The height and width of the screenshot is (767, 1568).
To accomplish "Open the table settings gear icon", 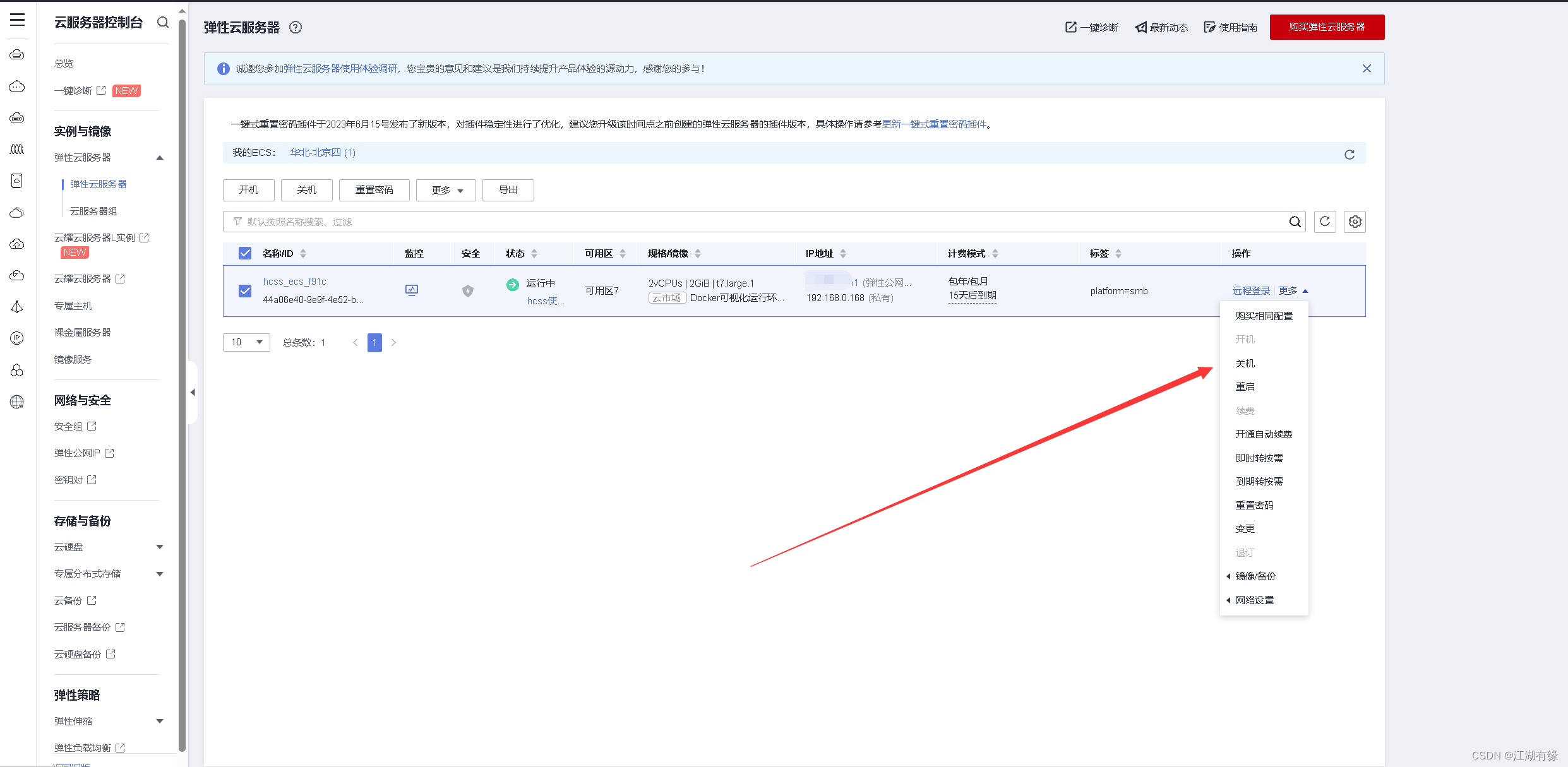I will 1355,222.
